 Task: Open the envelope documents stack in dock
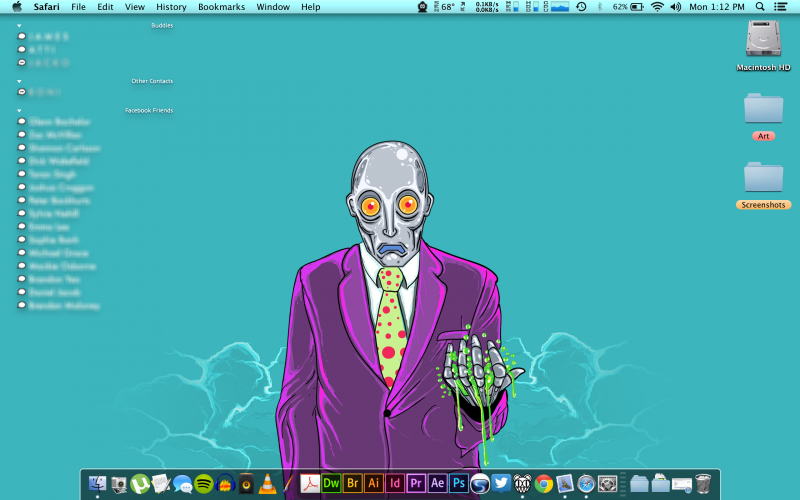tap(682, 484)
